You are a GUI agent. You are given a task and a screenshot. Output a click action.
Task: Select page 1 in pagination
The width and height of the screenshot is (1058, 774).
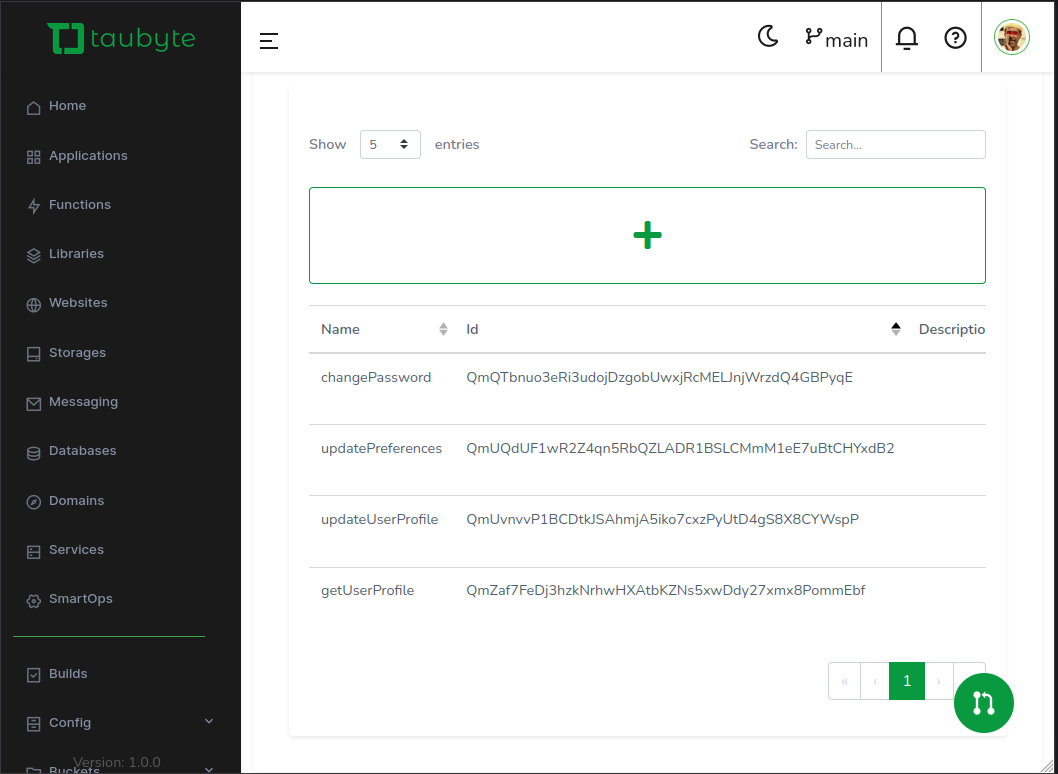coord(907,681)
